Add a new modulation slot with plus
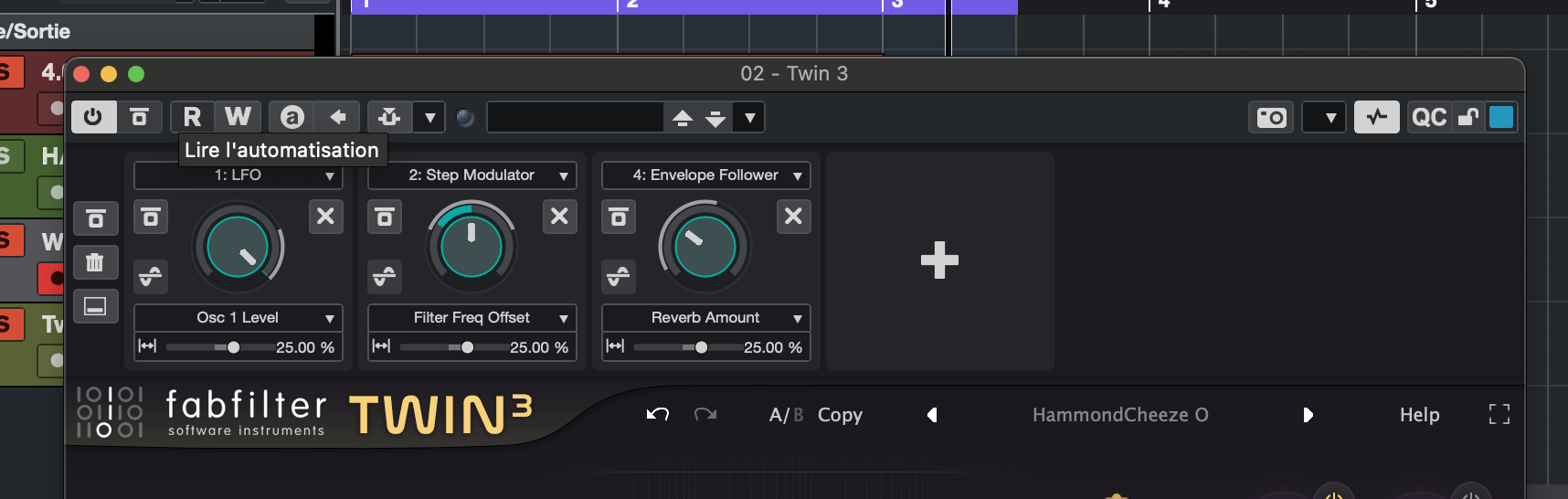The image size is (1568, 499). click(939, 260)
